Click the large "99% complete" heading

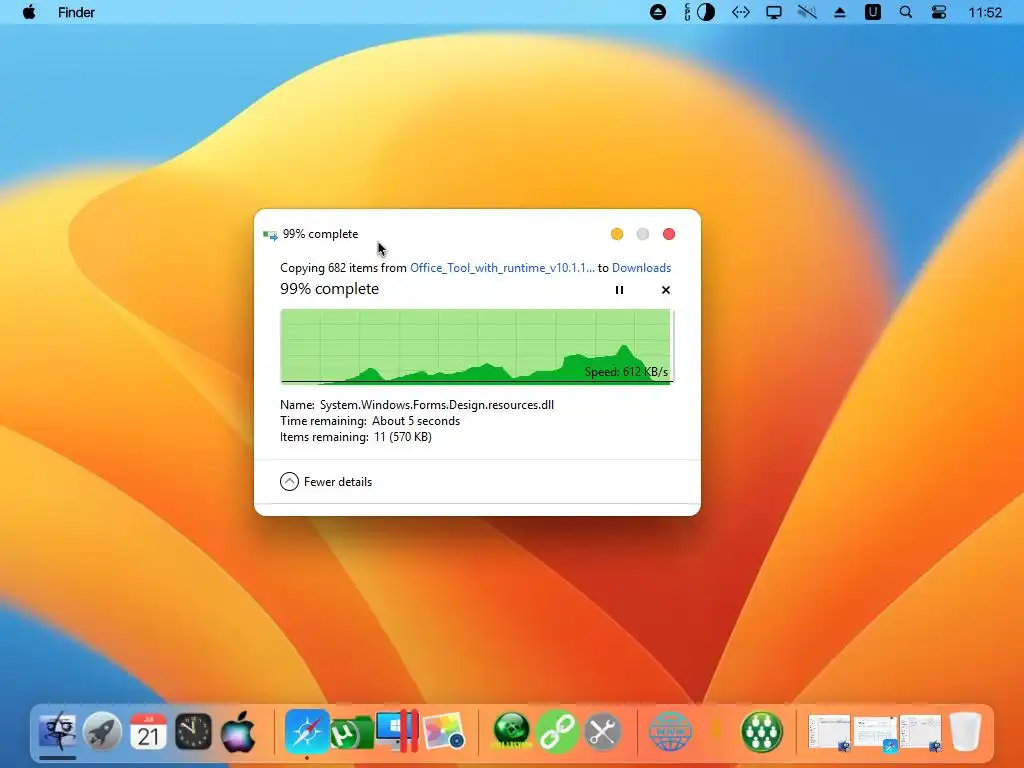coord(329,289)
